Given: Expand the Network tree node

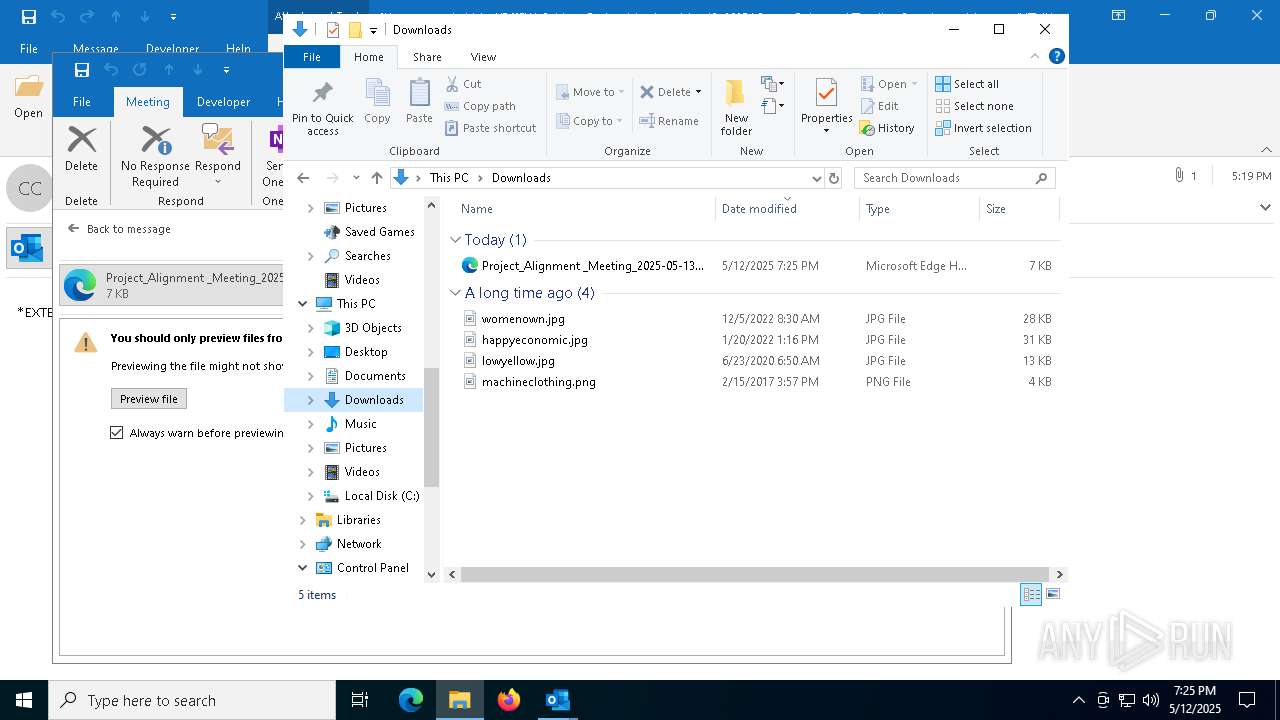Looking at the screenshot, I should 303,544.
